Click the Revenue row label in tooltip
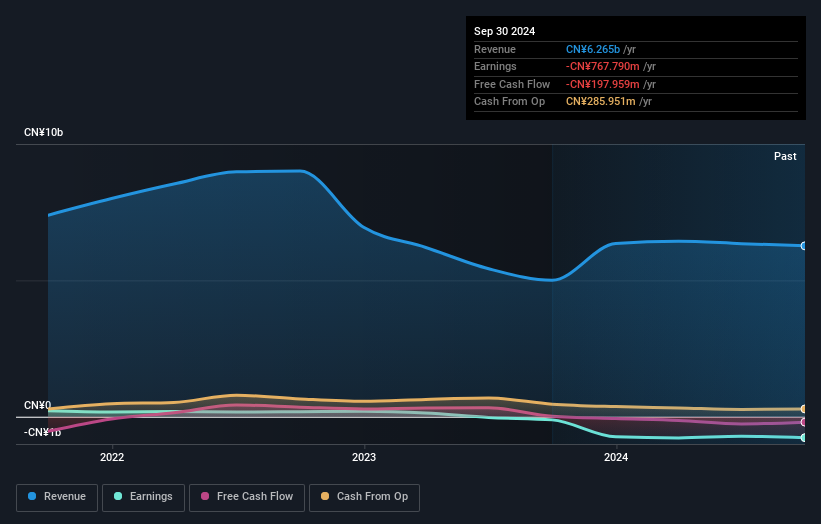Image resolution: width=821 pixels, height=524 pixels. (495, 49)
